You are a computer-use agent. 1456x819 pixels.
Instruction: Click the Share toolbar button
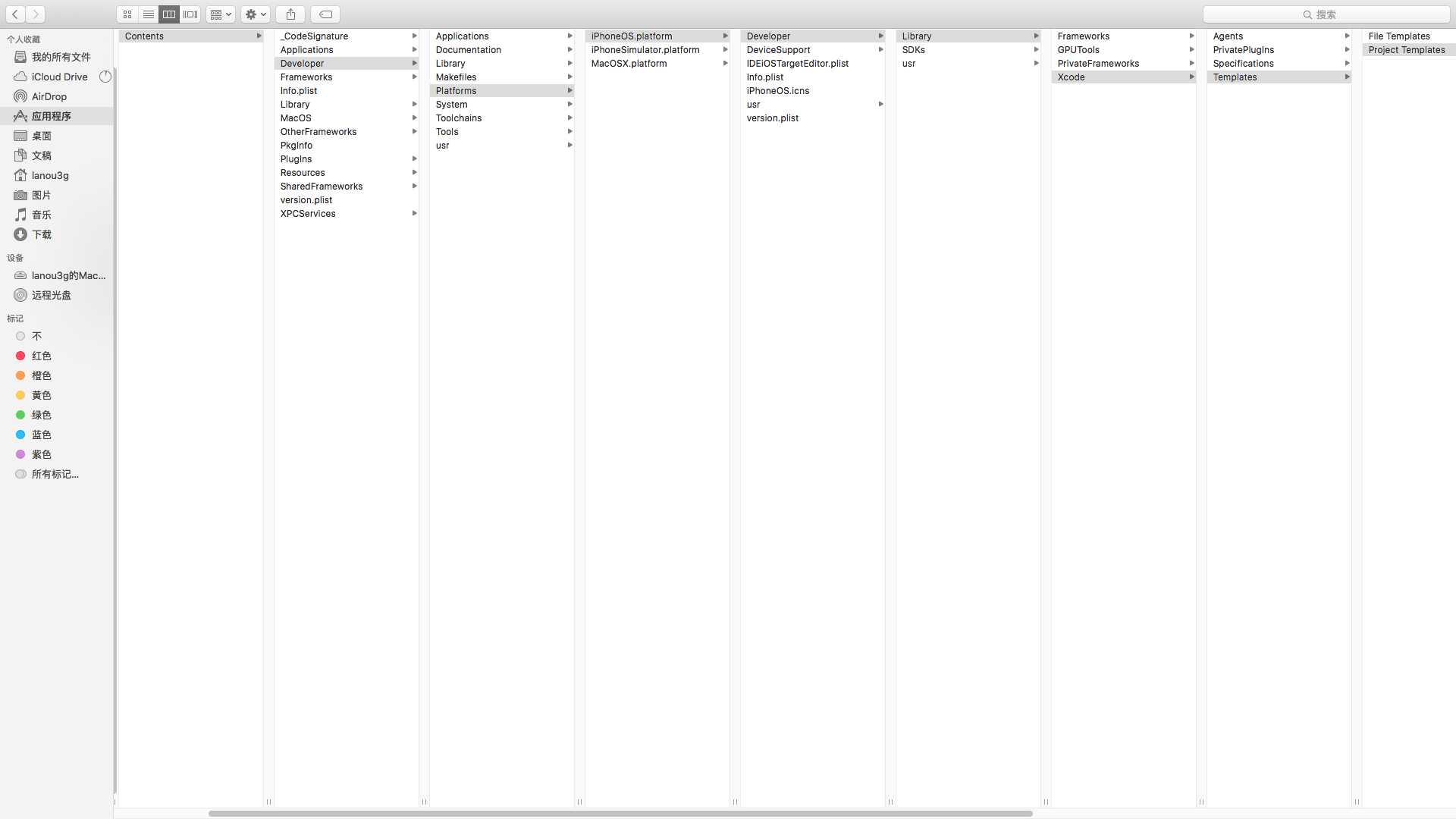click(290, 14)
